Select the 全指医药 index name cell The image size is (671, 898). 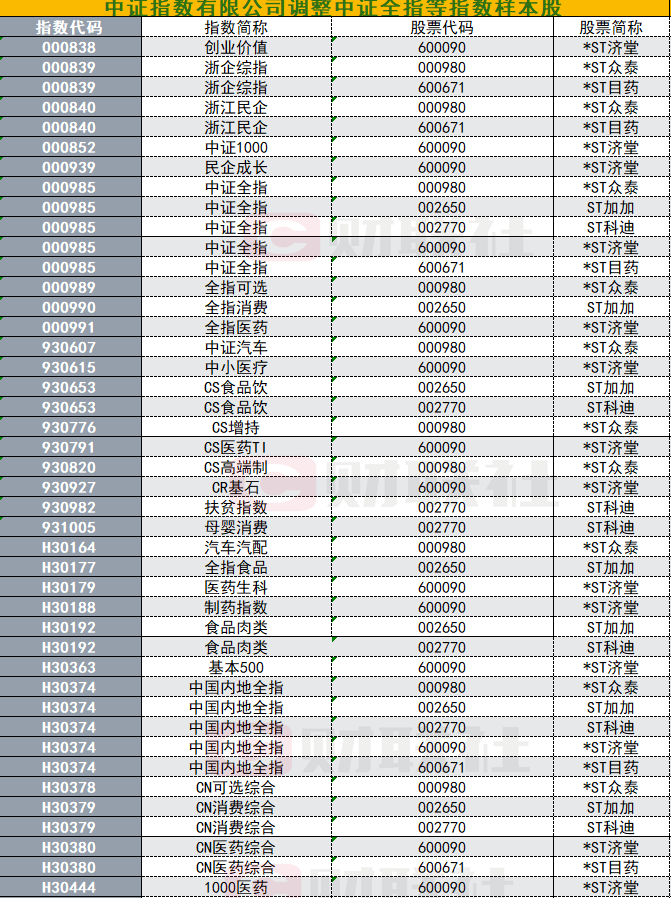pyautogui.click(x=236, y=328)
